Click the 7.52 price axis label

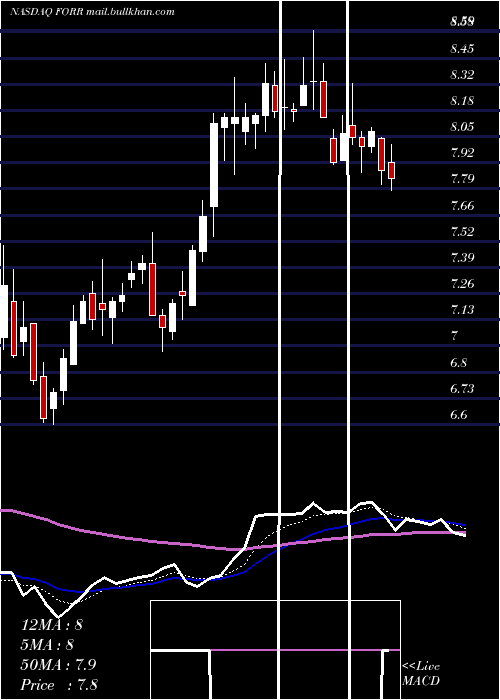462,232
